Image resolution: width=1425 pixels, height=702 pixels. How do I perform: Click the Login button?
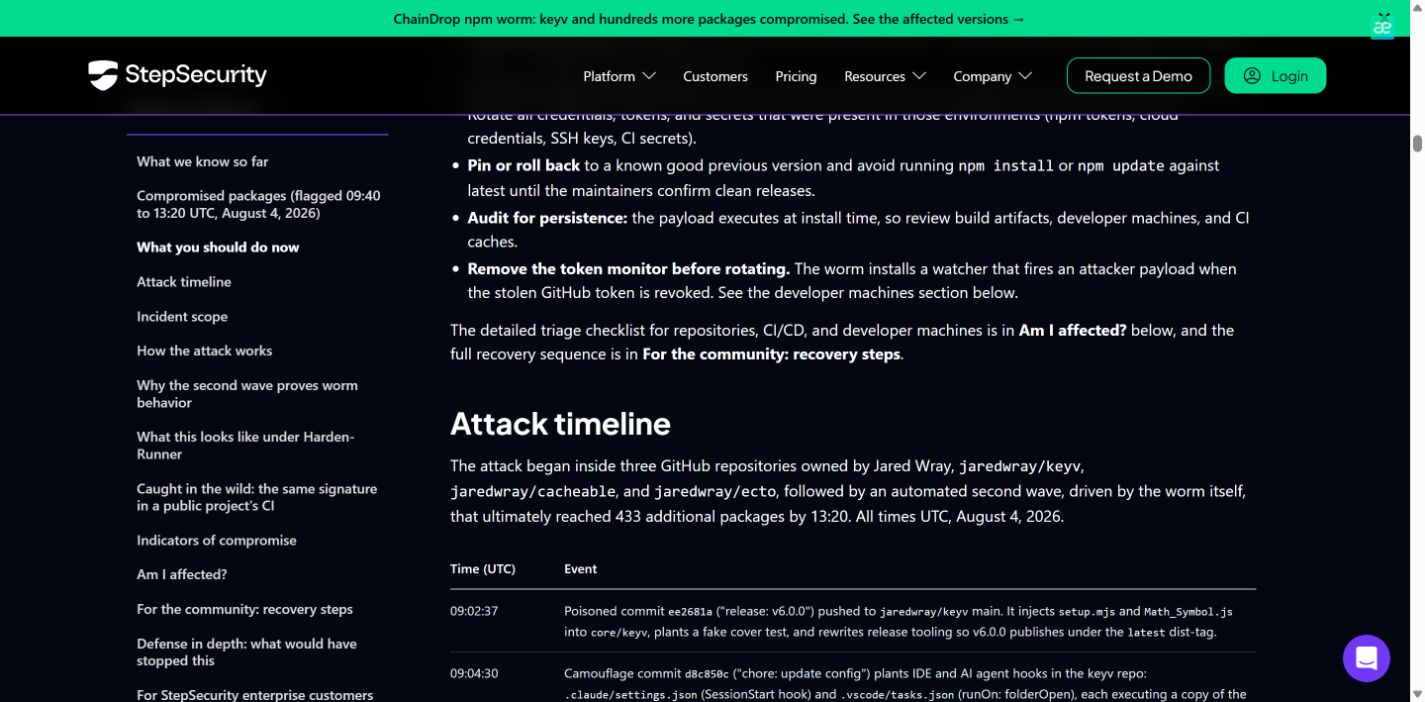click(x=1275, y=76)
